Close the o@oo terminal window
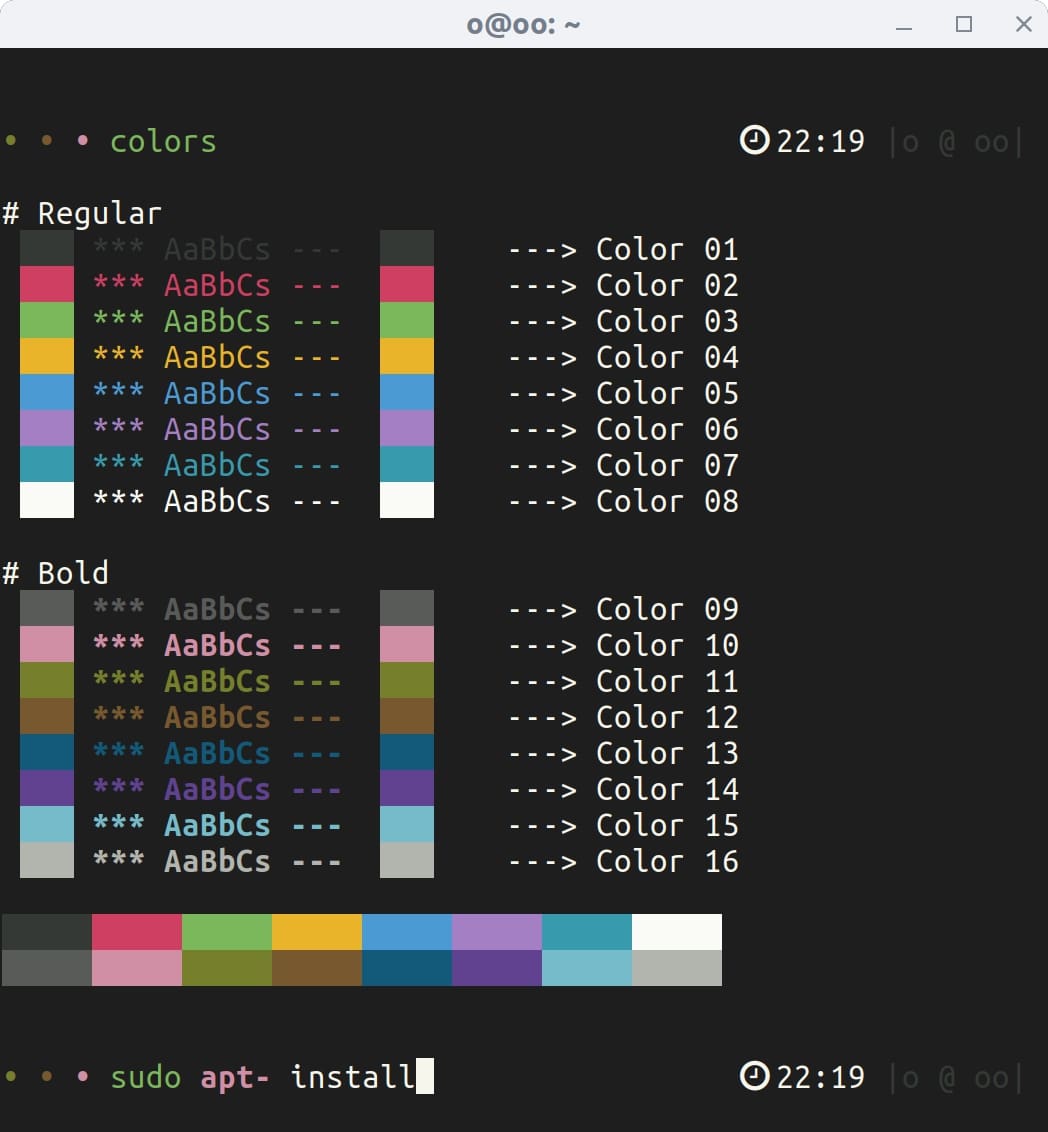Viewport: 1048px width, 1132px height. [x=1023, y=25]
